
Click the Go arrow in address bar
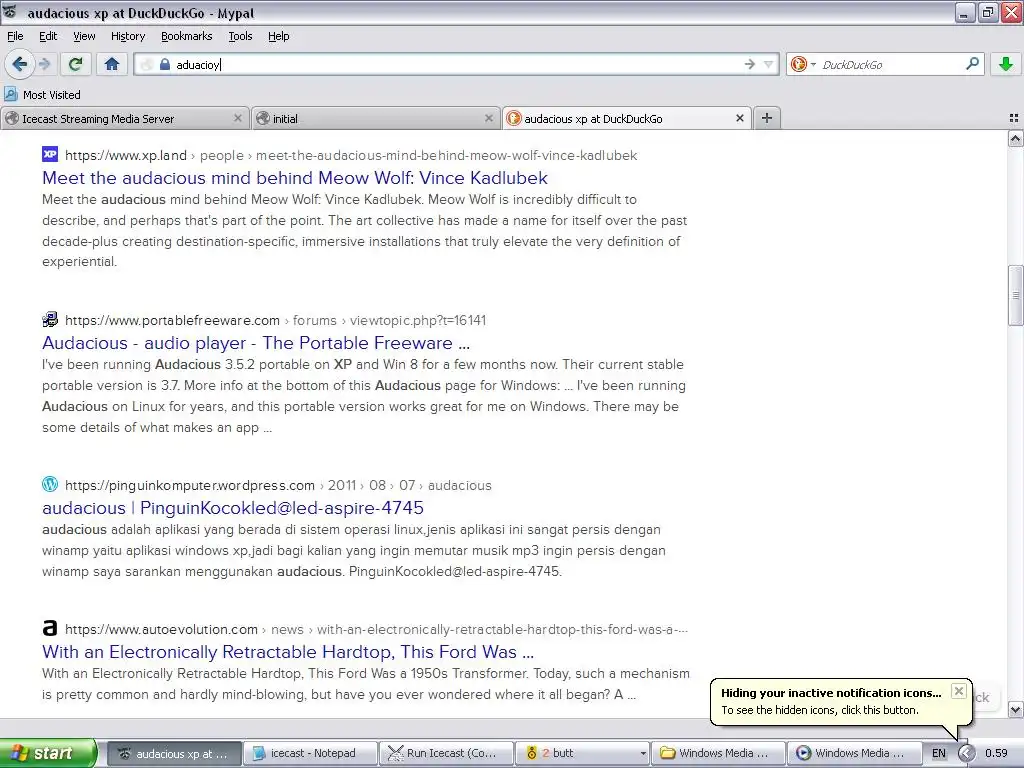coord(750,64)
